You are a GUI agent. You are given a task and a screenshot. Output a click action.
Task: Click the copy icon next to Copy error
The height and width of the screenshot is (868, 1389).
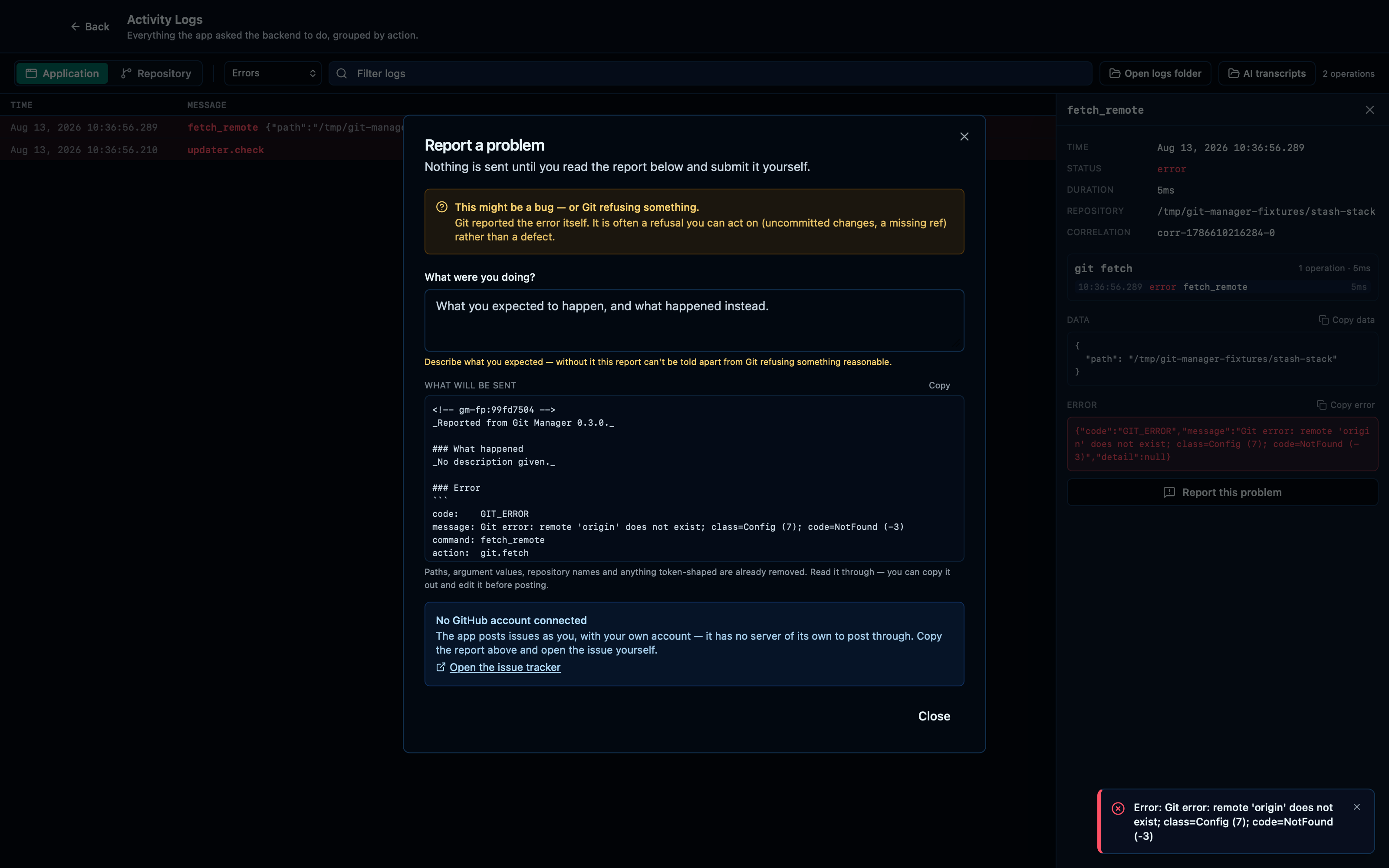(1321, 405)
